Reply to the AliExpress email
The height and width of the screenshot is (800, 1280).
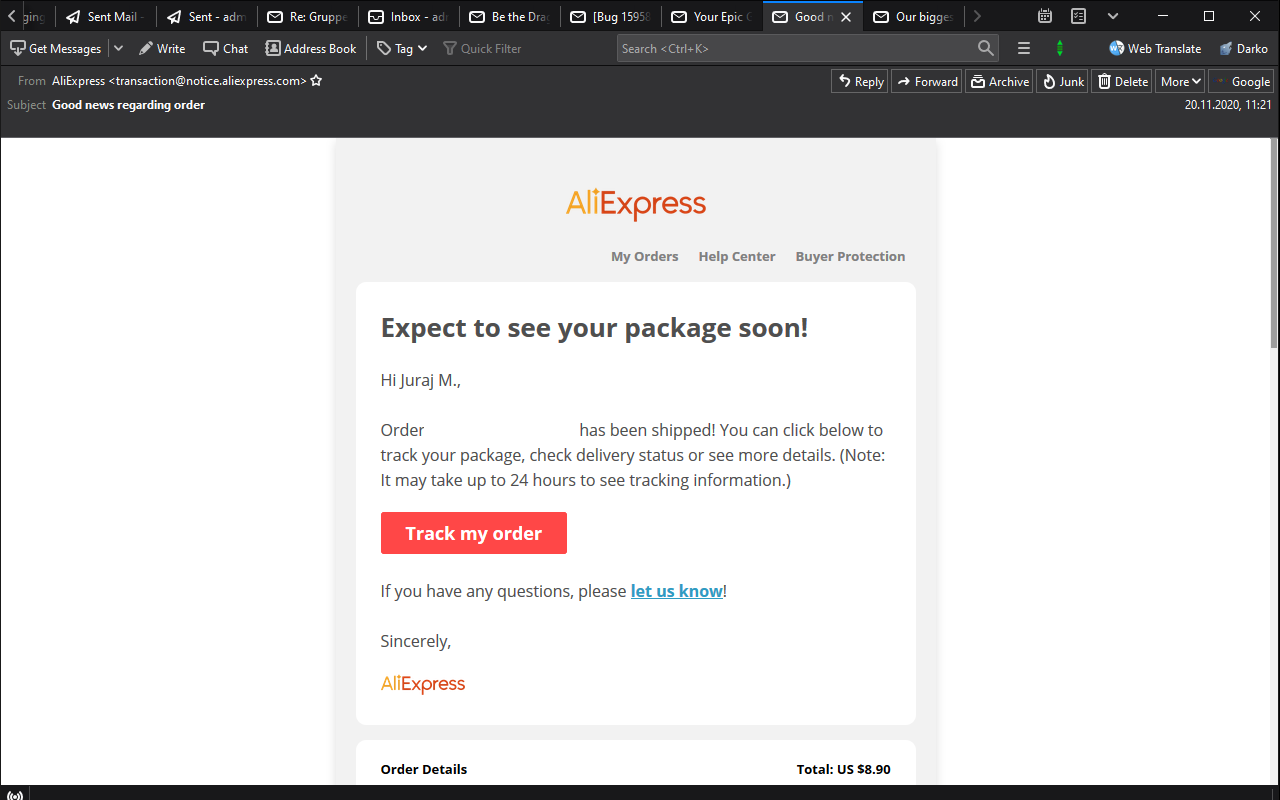coord(860,82)
